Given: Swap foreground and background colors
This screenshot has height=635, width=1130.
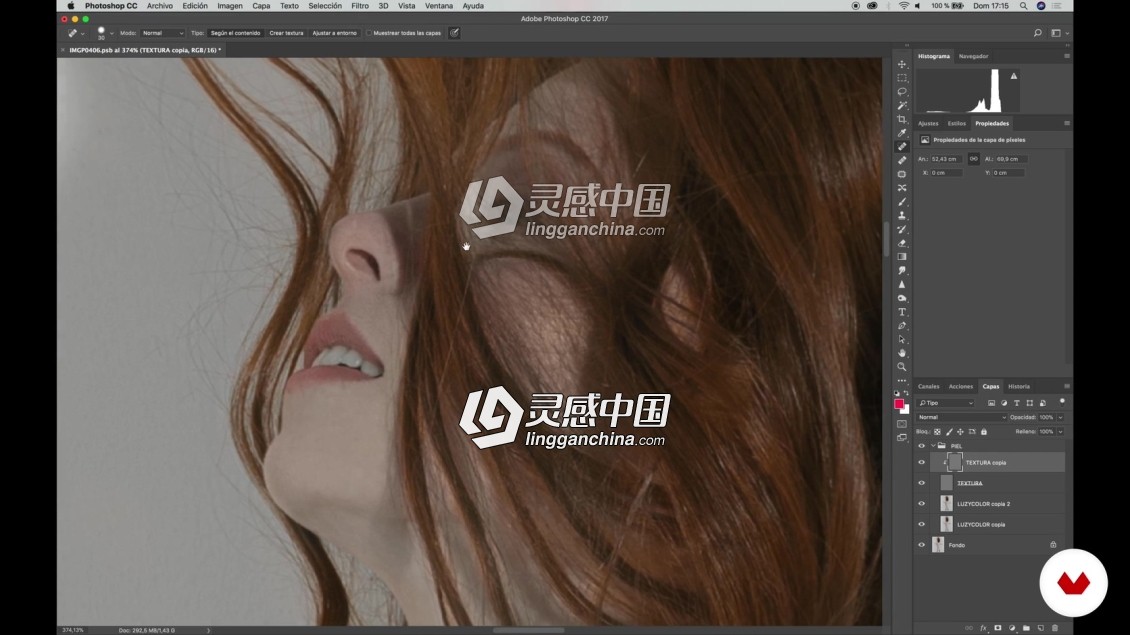Looking at the screenshot, I should point(907,394).
